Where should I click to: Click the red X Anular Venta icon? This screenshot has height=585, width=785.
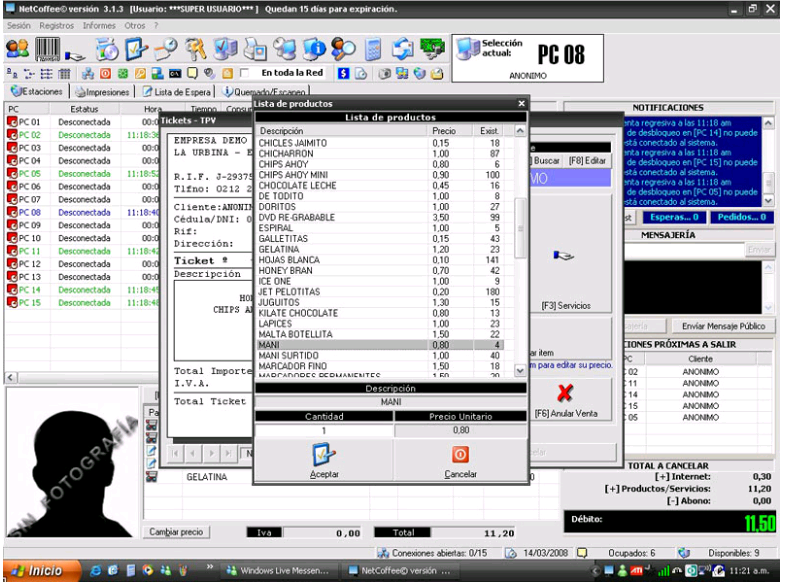coord(565,393)
